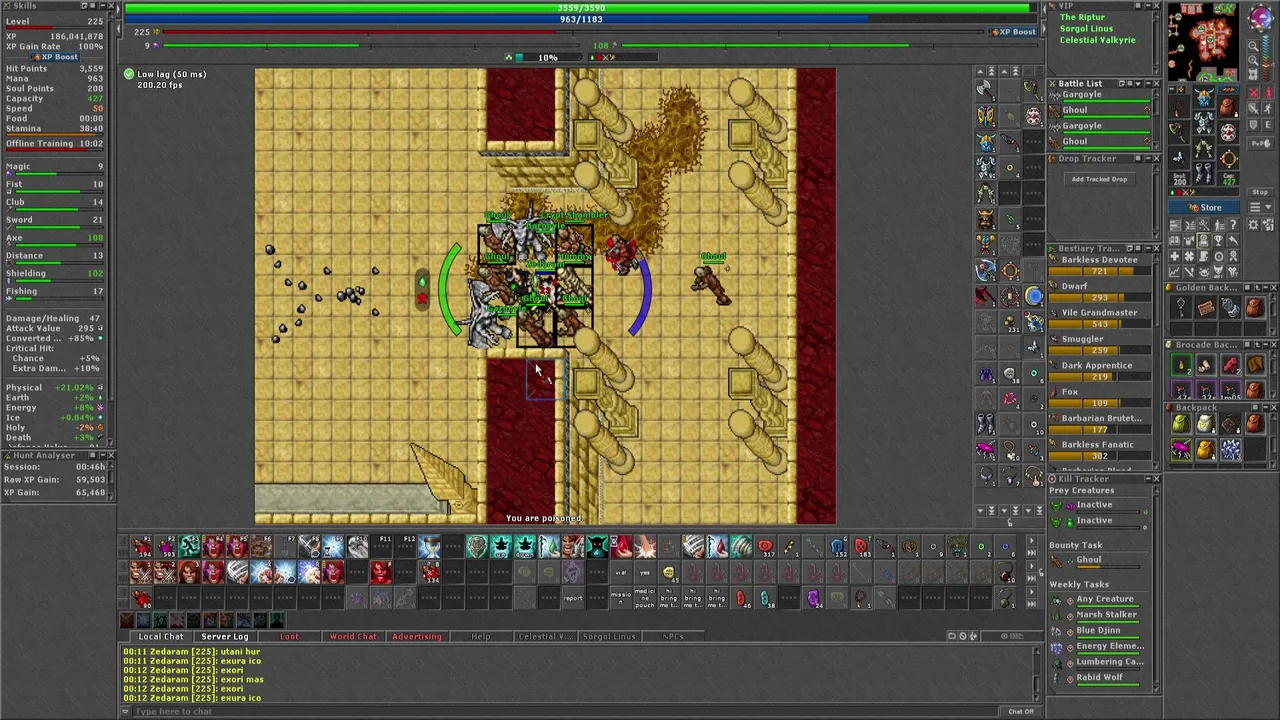Image resolution: width=1280 pixels, height=720 pixels.
Task: Click the green health bar showing 3559/3590
Action: (x=580, y=8)
